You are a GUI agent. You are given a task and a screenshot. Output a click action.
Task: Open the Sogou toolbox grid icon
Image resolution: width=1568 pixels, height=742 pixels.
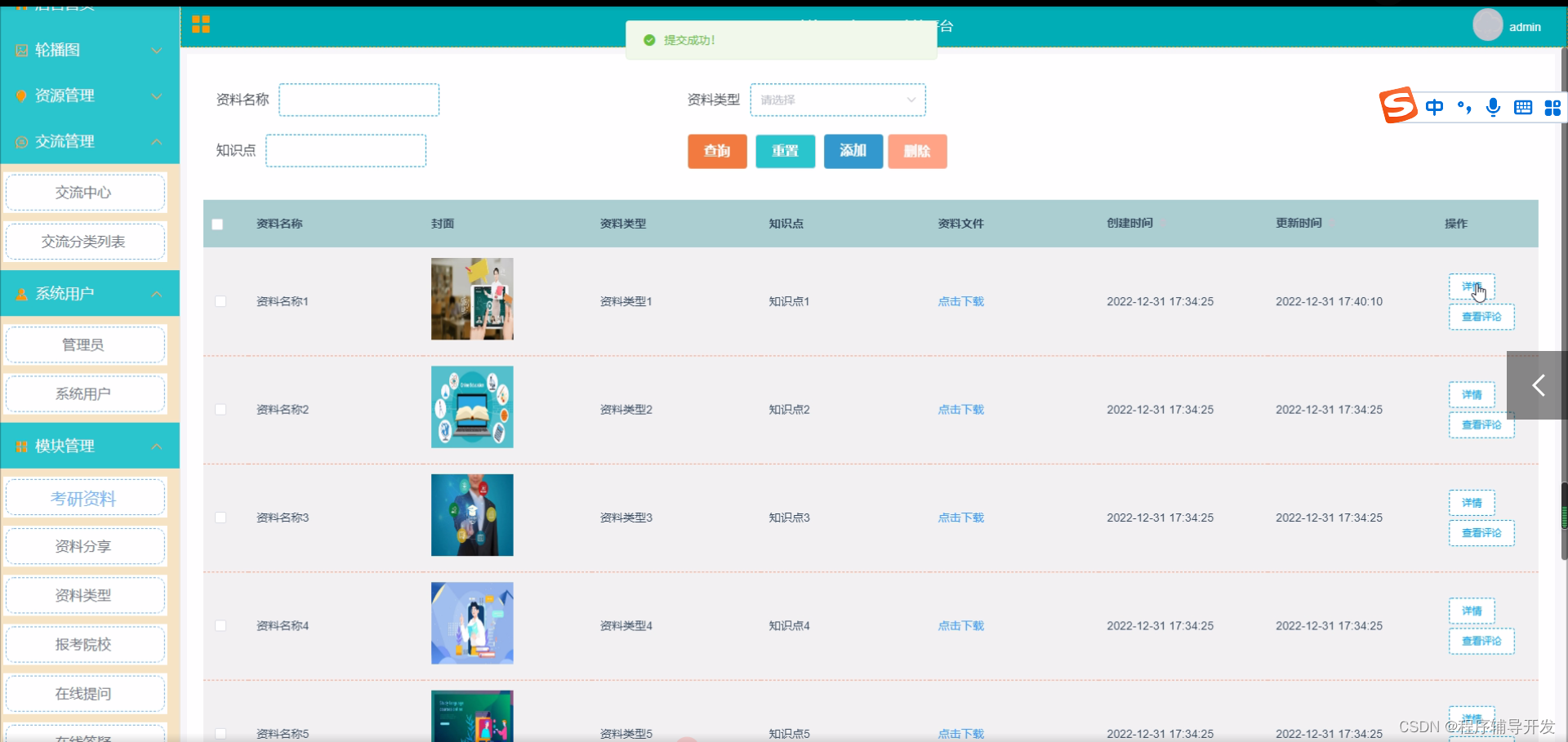[1552, 107]
